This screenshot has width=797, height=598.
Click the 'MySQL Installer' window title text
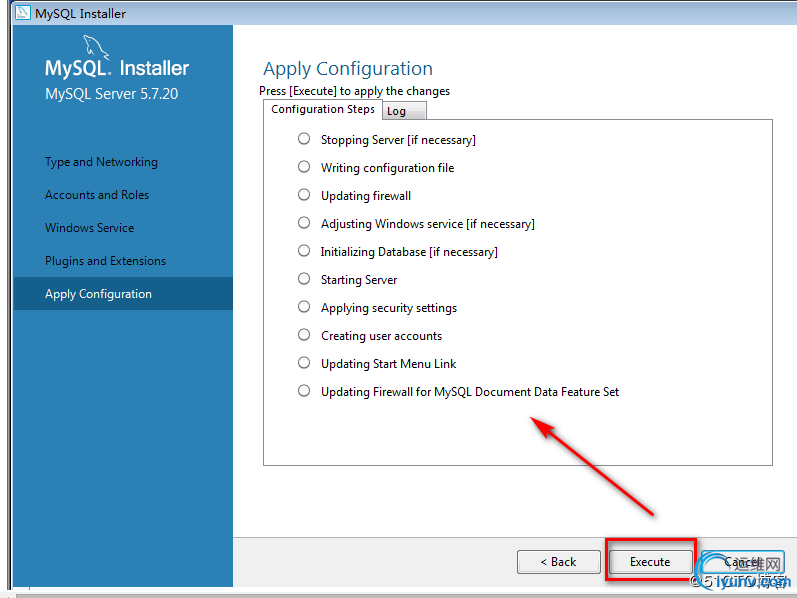tap(80, 14)
